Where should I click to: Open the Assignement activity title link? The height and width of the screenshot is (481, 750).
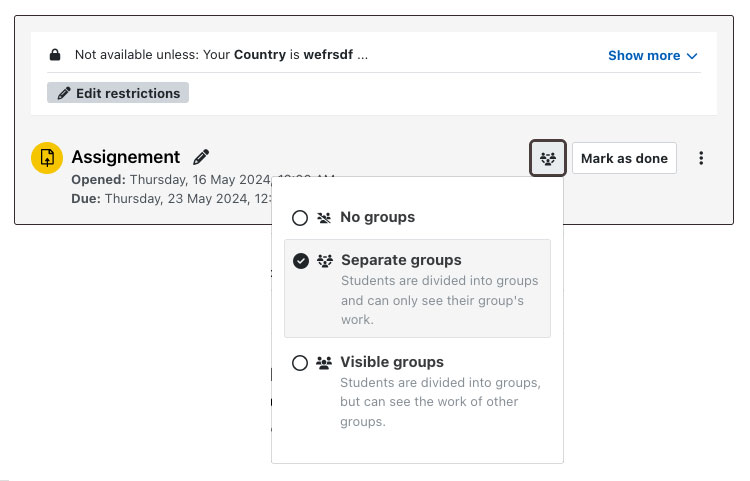125,157
